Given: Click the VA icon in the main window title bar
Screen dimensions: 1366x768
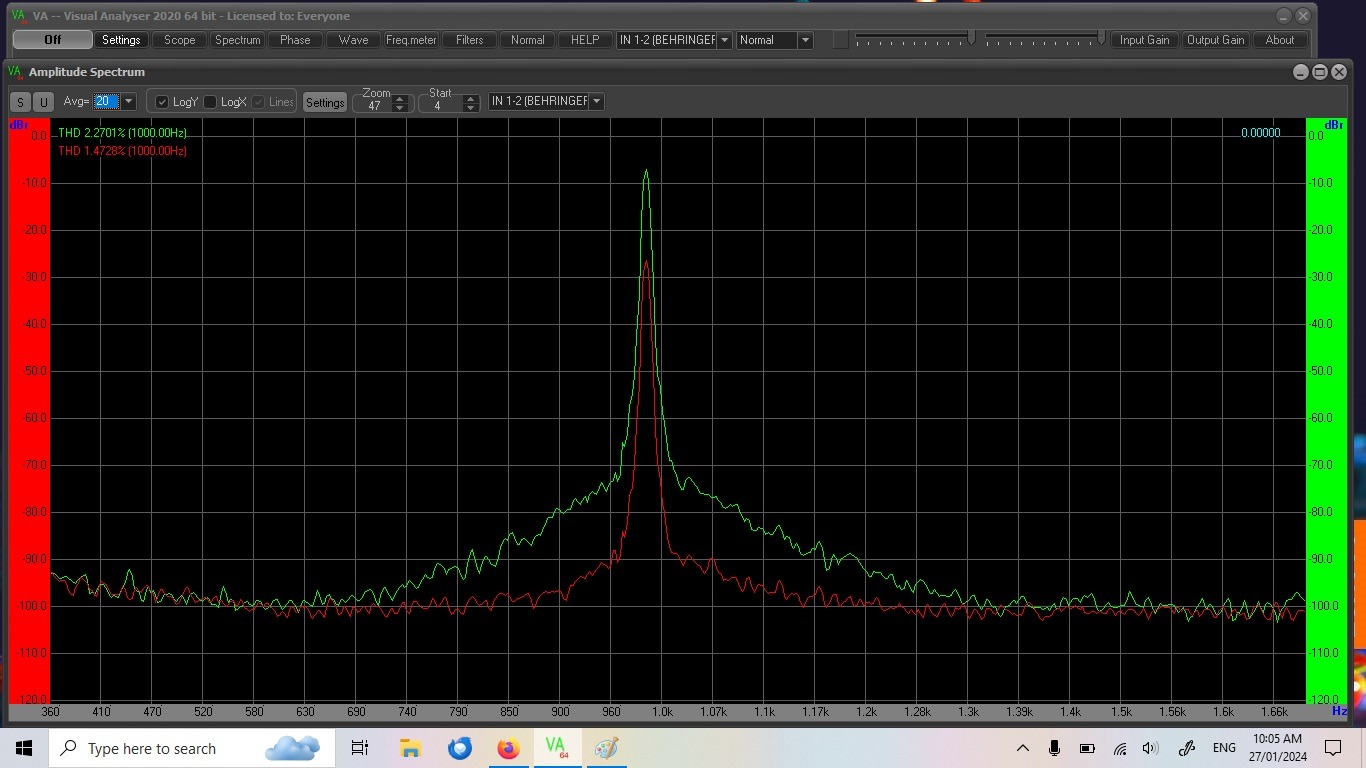Looking at the screenshot, I should coord(18,15).
